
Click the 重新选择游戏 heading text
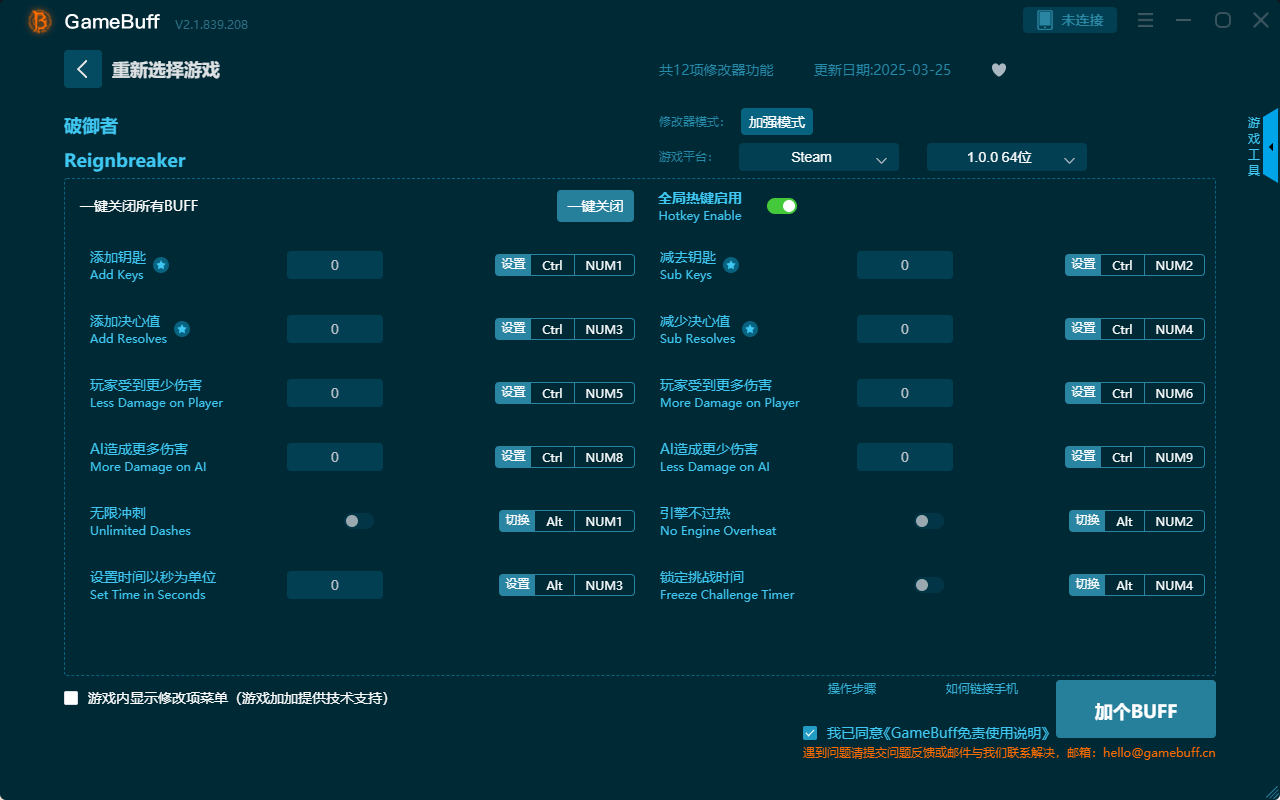166,70
